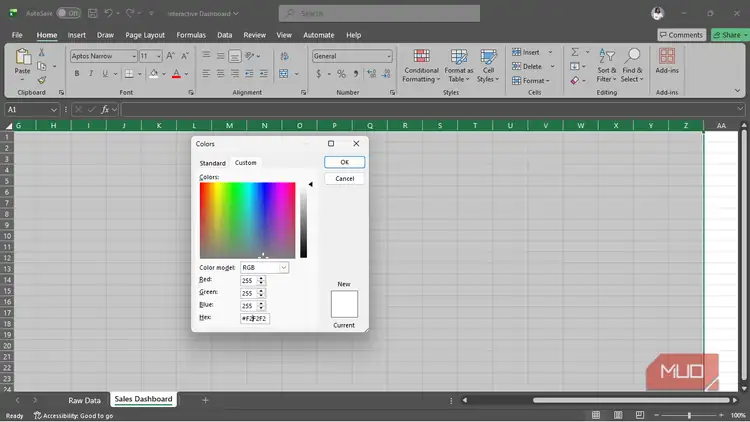Image resolution: width=750 pixels, height=422 pixels.
Task: Click the AutoSum sigma icon
Action: click(575, 52)
